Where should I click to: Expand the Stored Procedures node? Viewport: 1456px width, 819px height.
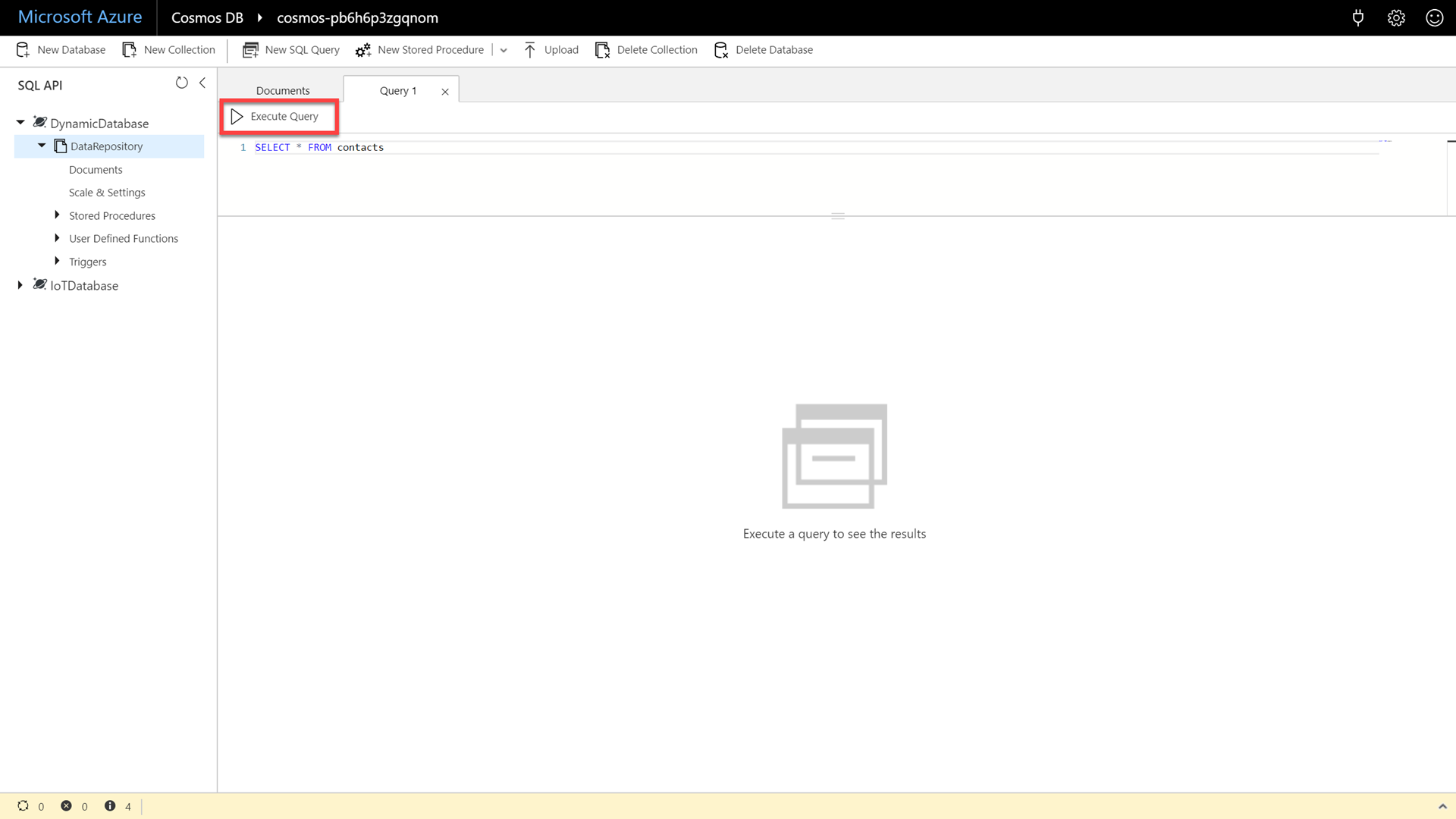coord(57,215)
